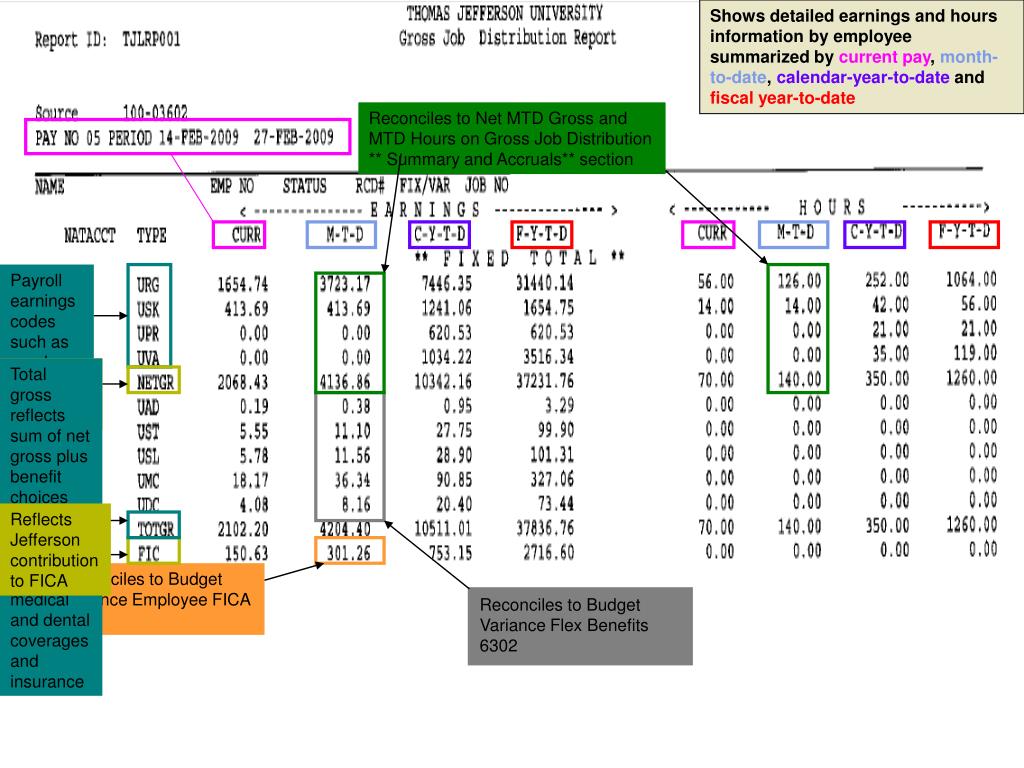Select the C-Y-T-D header under EARNINGS
Viewport: 1024px width, 768px height.
click(x=439, y=234)
